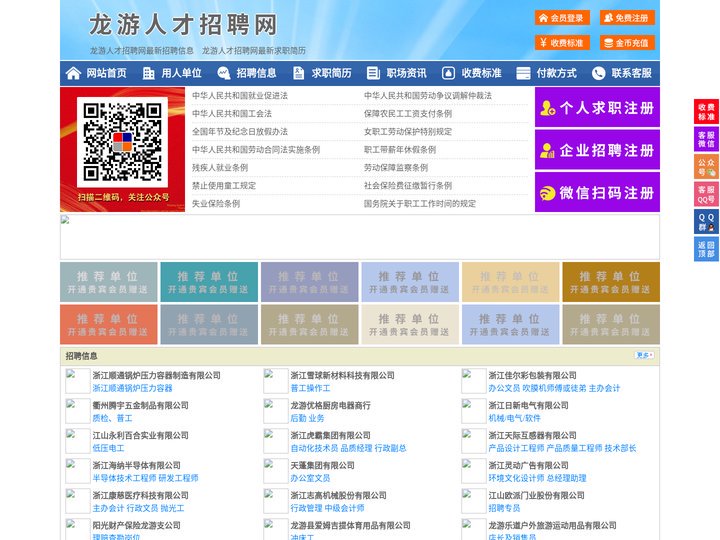
Task: Click logo icon of 龙游优格厨房电器商行
Action: [276, 411]
